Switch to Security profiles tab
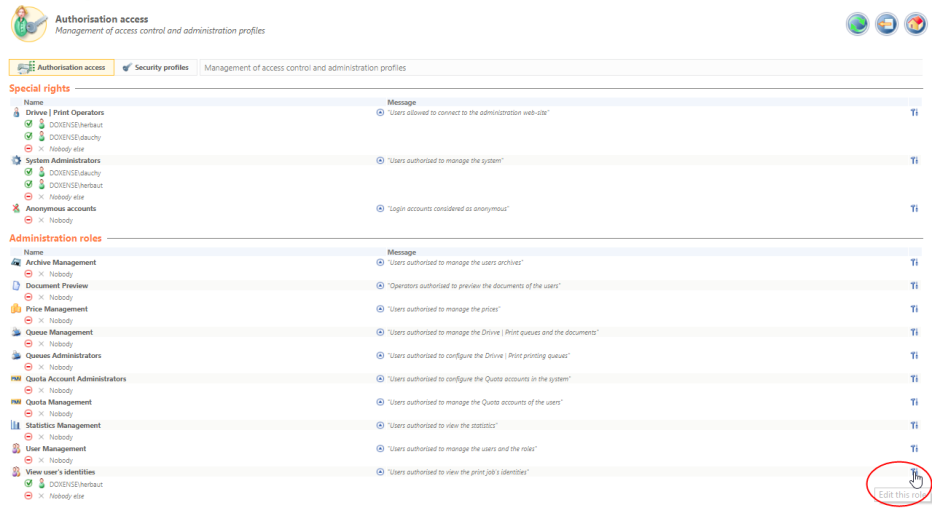The height and width of the screenshot is (513, 932). [155, 68]
